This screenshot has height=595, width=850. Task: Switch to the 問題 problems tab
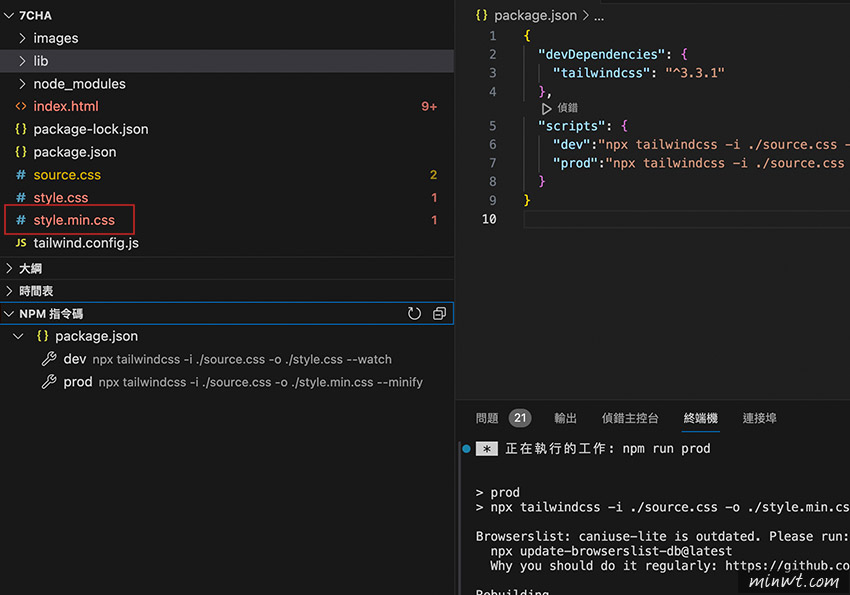487,418
